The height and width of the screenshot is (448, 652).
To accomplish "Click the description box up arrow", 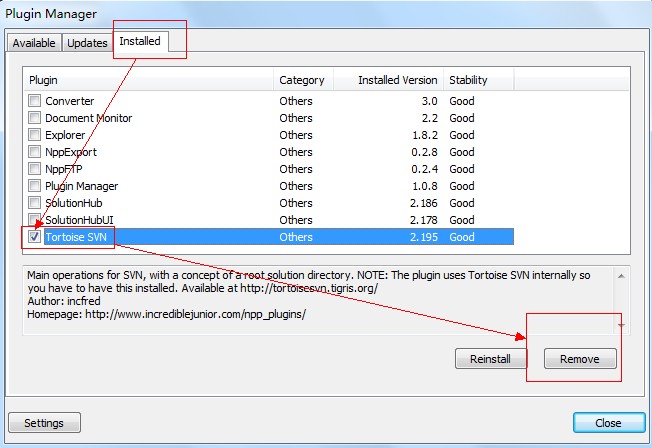I will point(621,276).
